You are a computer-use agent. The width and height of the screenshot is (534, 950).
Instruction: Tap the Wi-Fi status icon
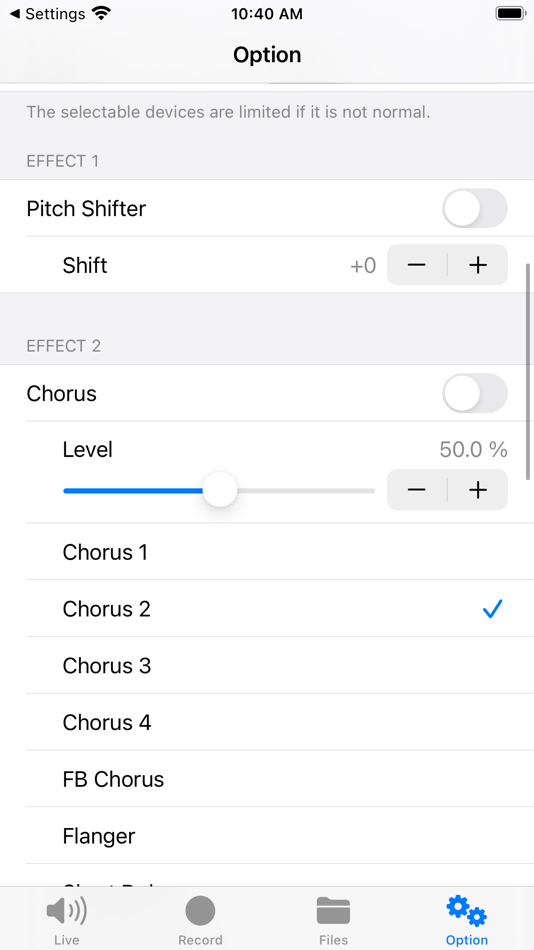tap(102, 13)
